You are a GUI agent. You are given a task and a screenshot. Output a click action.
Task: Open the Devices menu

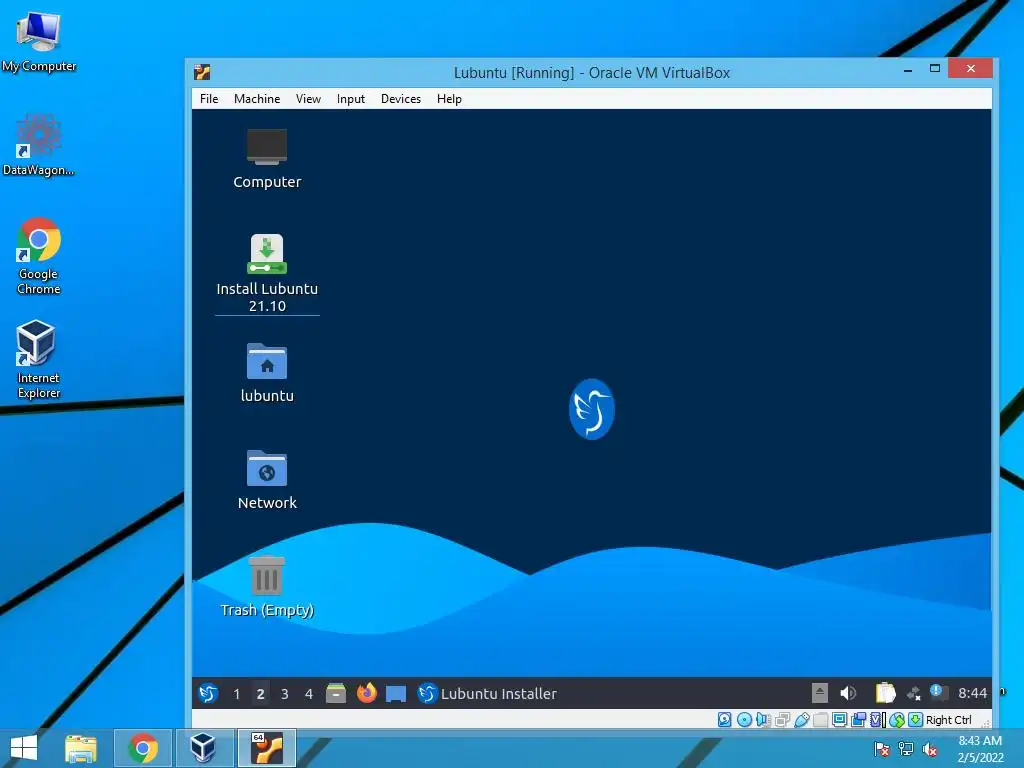401,99
